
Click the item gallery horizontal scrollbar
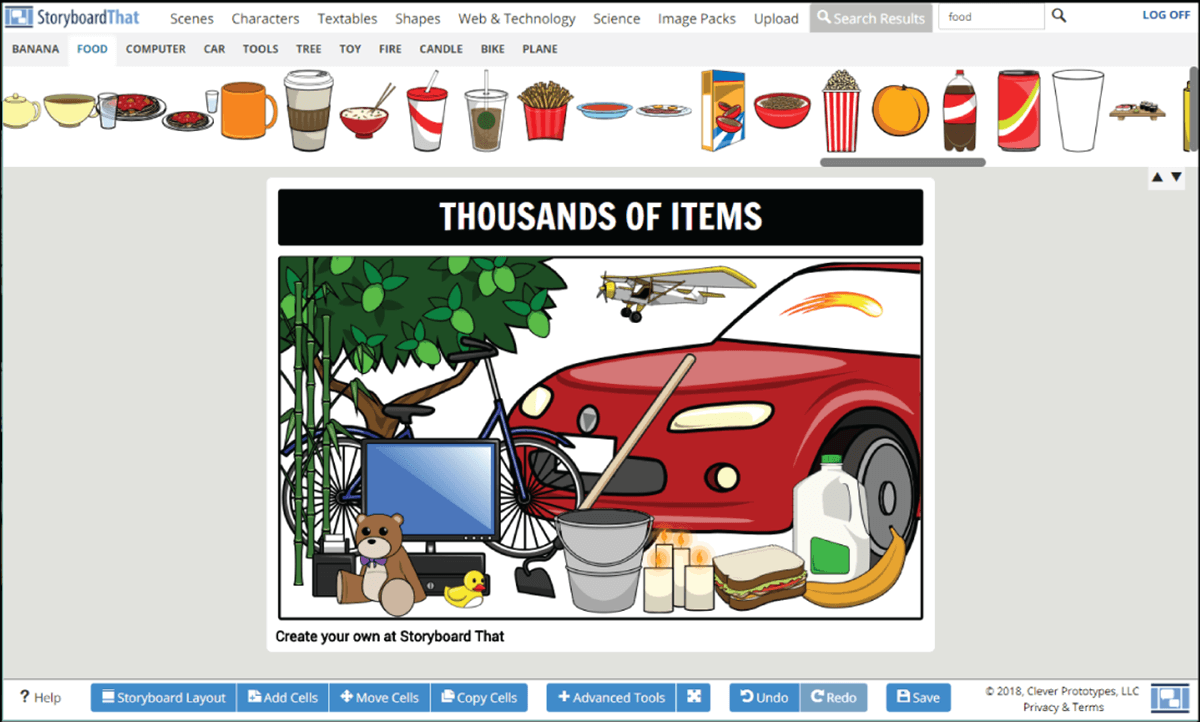(x=902, y=162)
